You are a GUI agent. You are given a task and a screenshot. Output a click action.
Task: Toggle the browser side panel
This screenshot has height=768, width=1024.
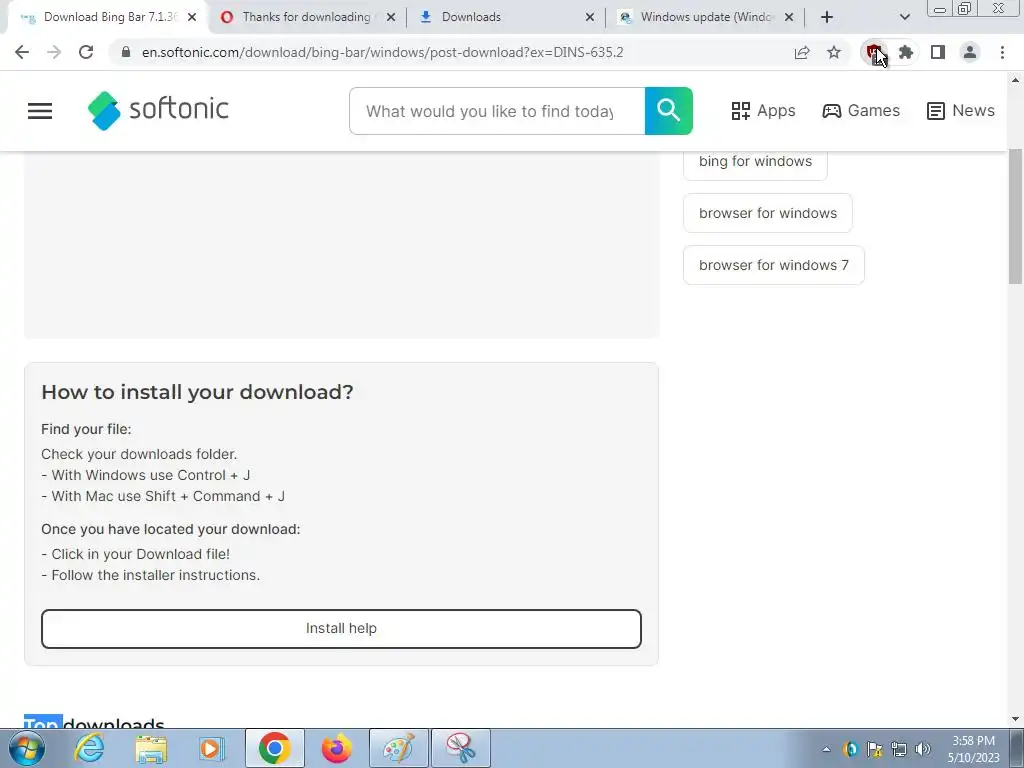coord(938,52)
